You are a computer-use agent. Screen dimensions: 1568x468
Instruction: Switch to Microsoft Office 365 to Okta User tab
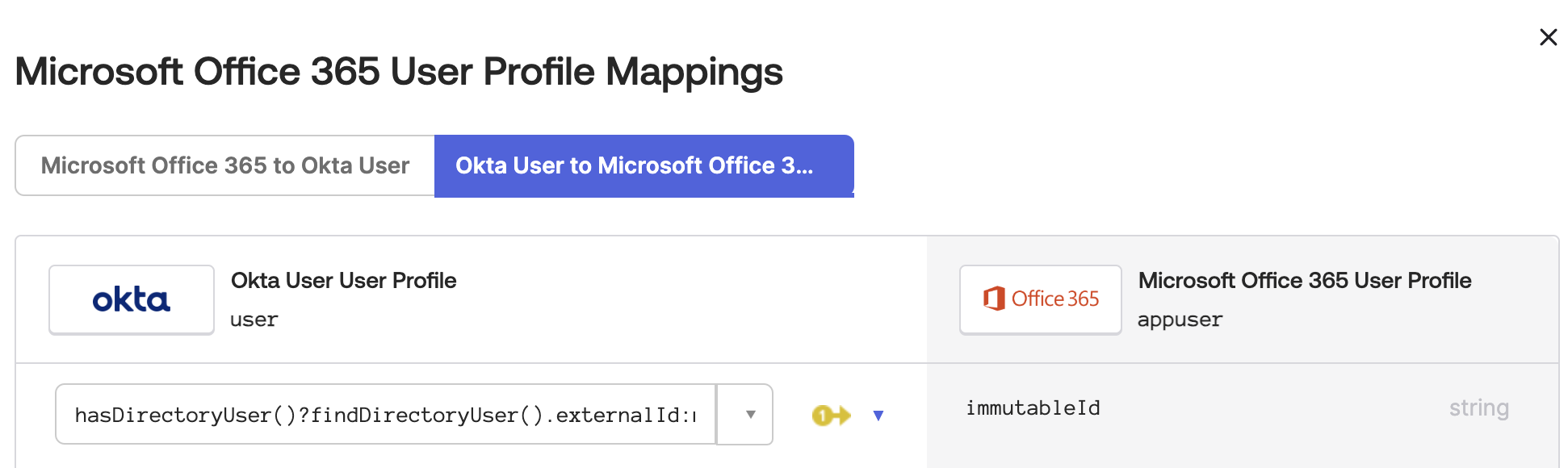pos(225,165)
